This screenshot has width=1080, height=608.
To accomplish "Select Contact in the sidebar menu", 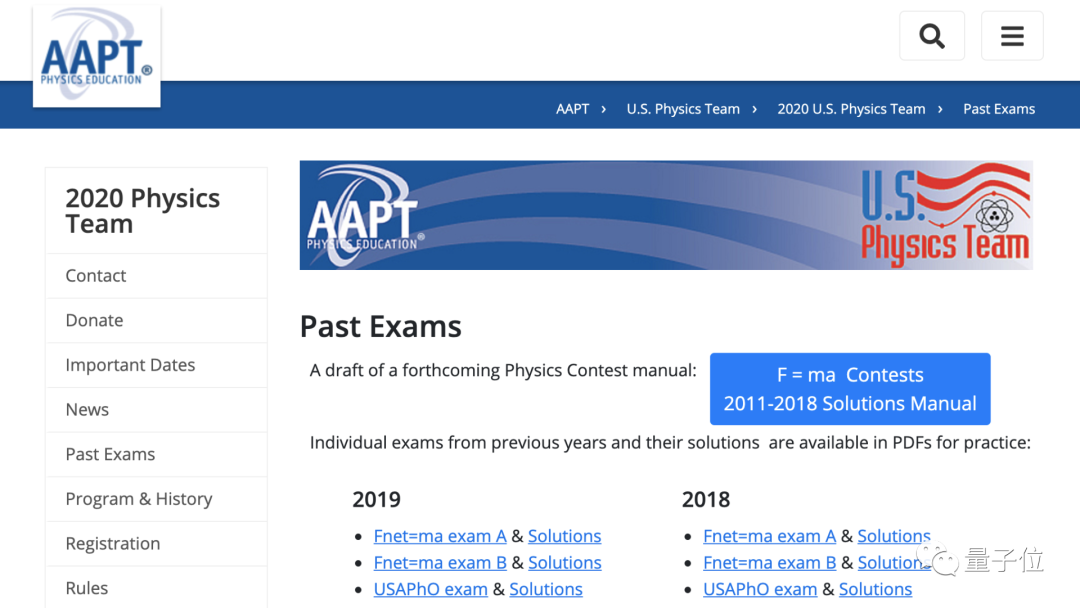I will (96, 276).
